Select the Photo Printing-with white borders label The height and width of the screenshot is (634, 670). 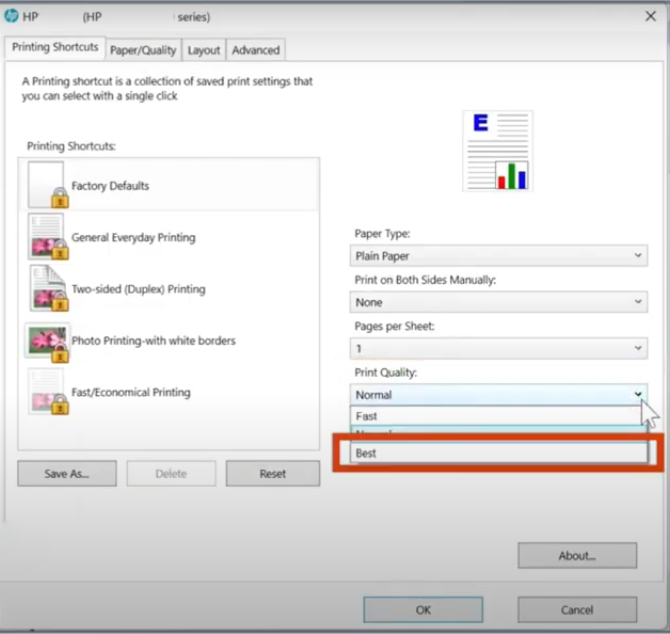(153, 340)
